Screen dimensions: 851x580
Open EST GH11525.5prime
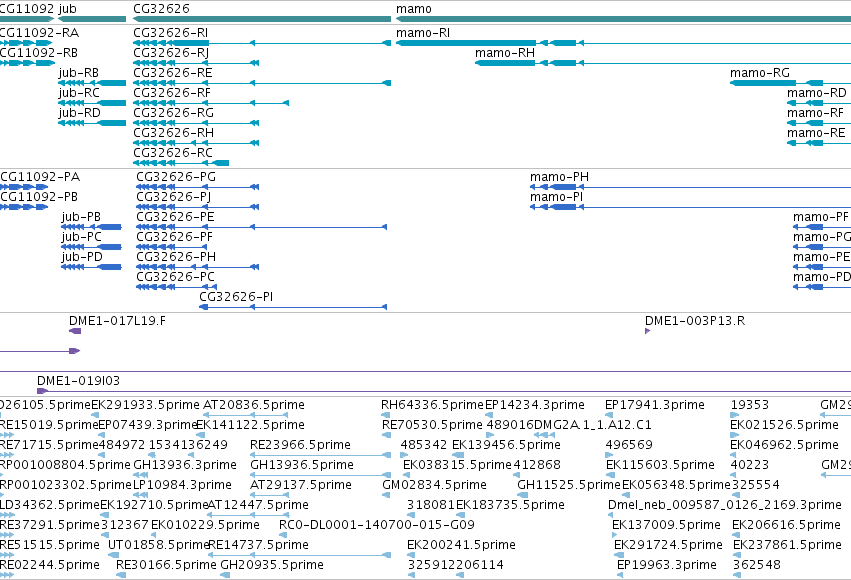pyautogui.click(x=569, y=486)
